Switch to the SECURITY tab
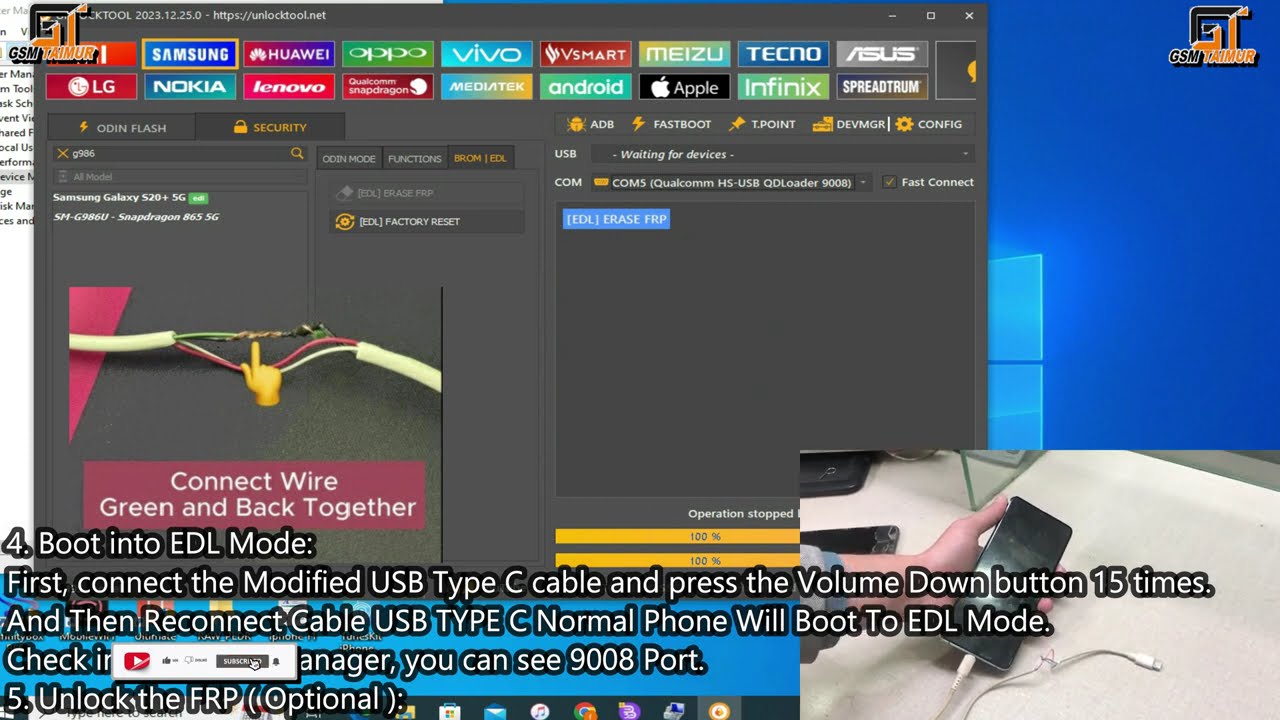This screenshot has width=1280, height=720. click(270, 127)
